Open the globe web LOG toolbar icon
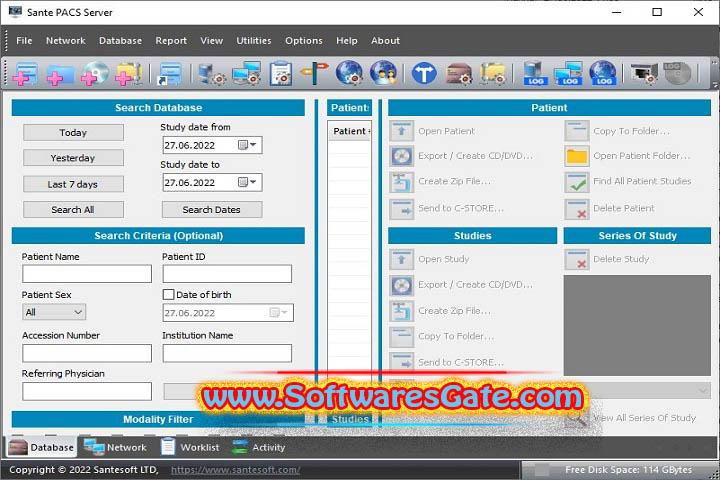The height and width of the screenshot is (480, 720). click(x=602, y=73)
